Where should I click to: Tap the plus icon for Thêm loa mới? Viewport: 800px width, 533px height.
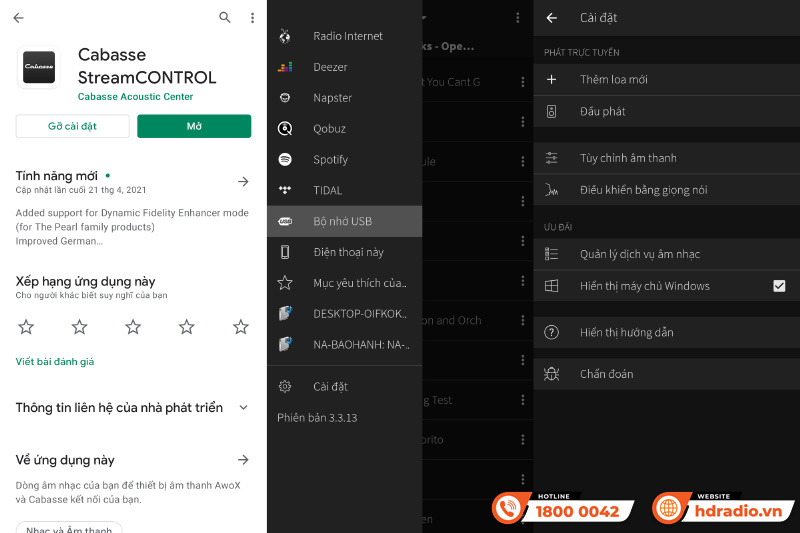551,79
